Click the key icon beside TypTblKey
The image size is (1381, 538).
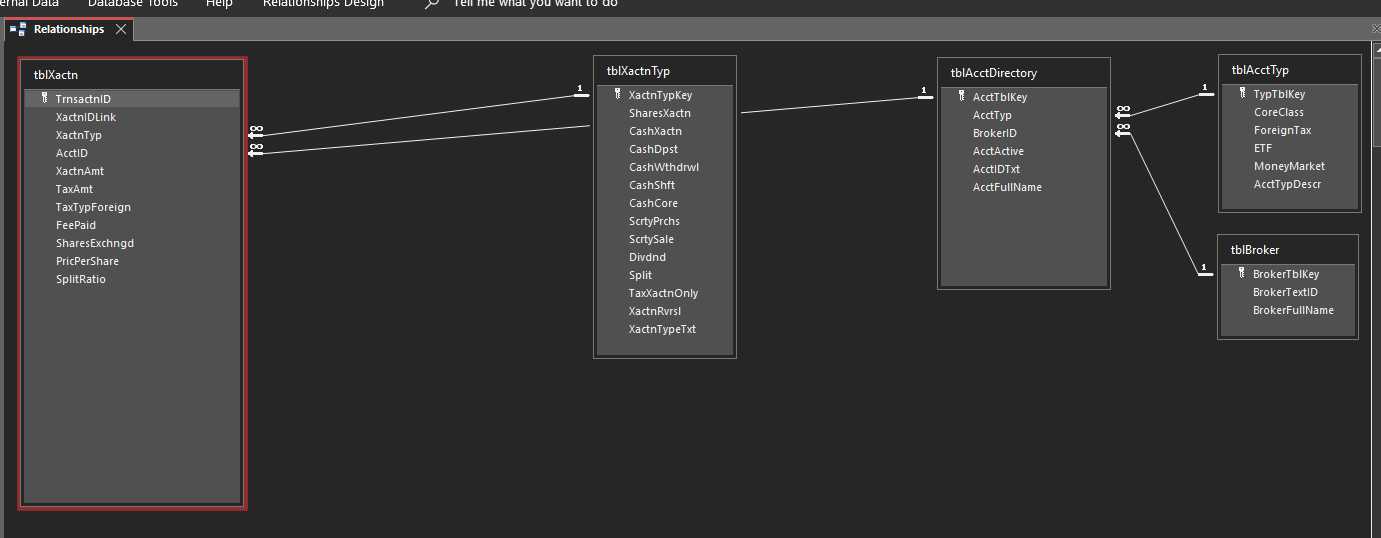click(1242, 94)
